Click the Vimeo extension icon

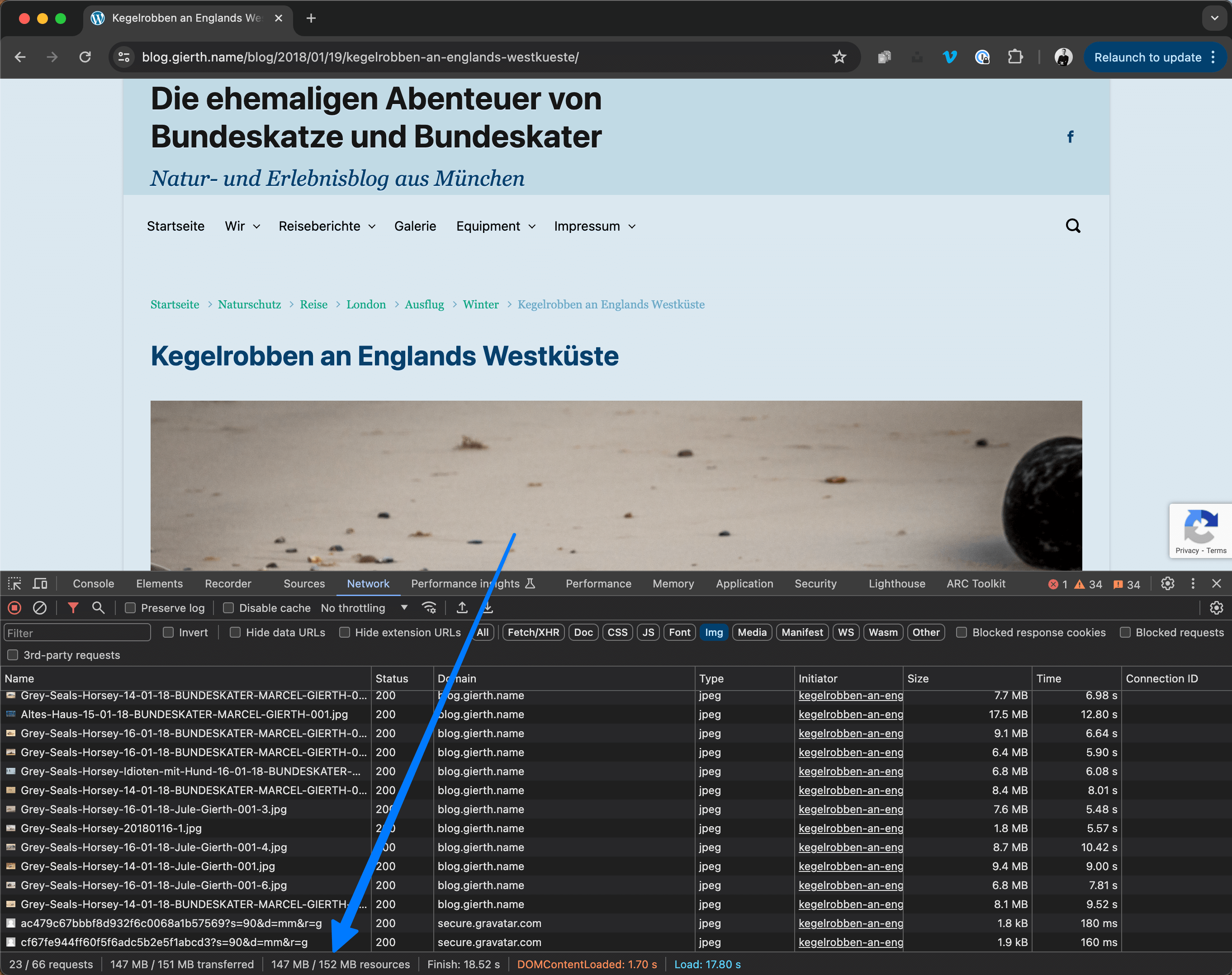[x=950, y=57]
